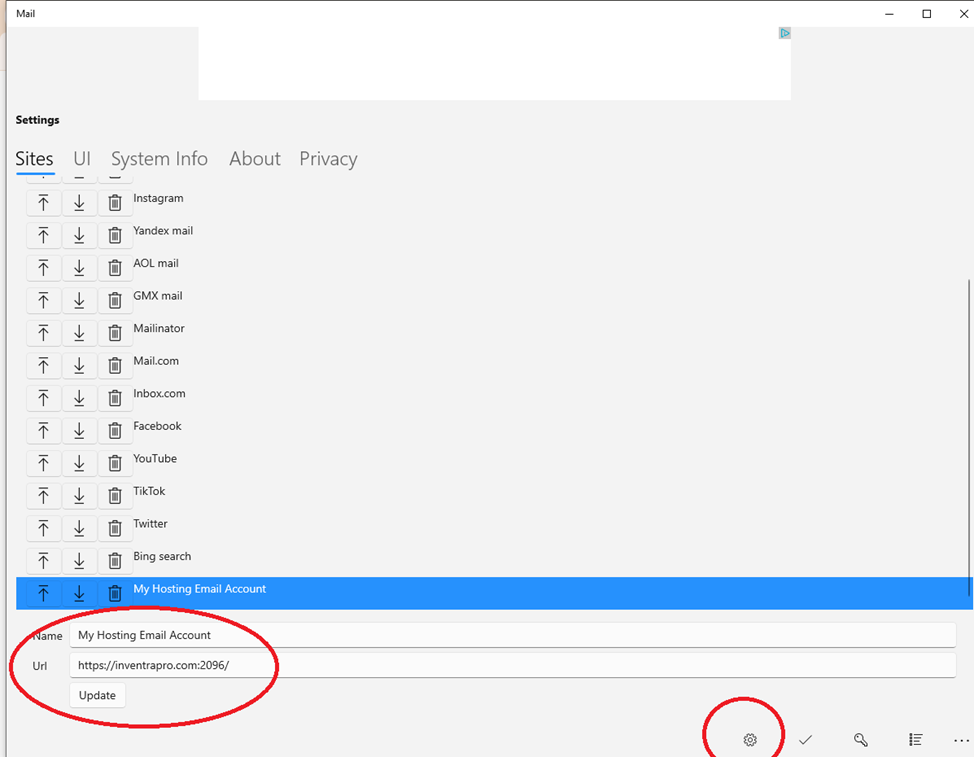Delete the Facebook entry

115,431
